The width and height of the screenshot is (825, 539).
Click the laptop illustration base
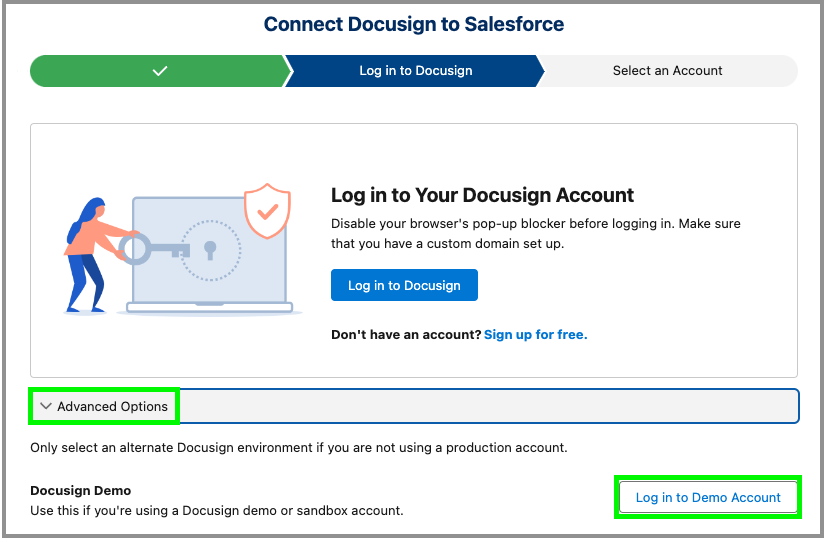pos(210,307)
